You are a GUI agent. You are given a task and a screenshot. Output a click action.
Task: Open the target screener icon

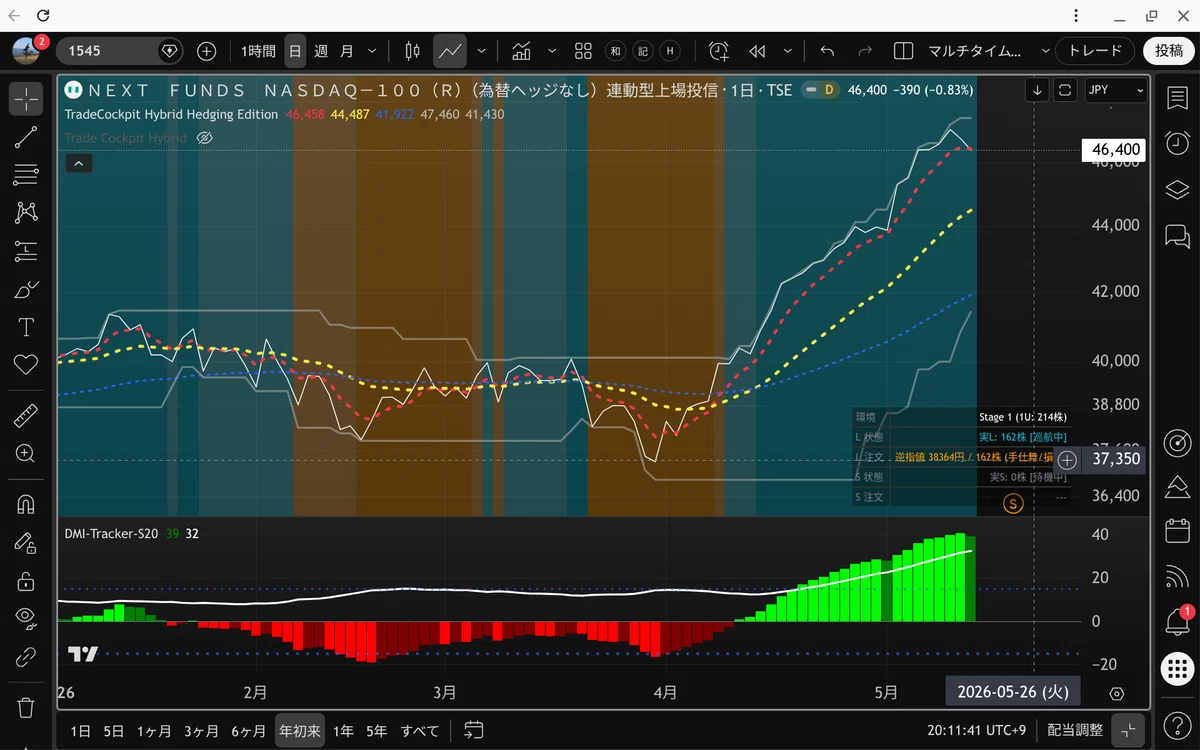(1177, 442)
